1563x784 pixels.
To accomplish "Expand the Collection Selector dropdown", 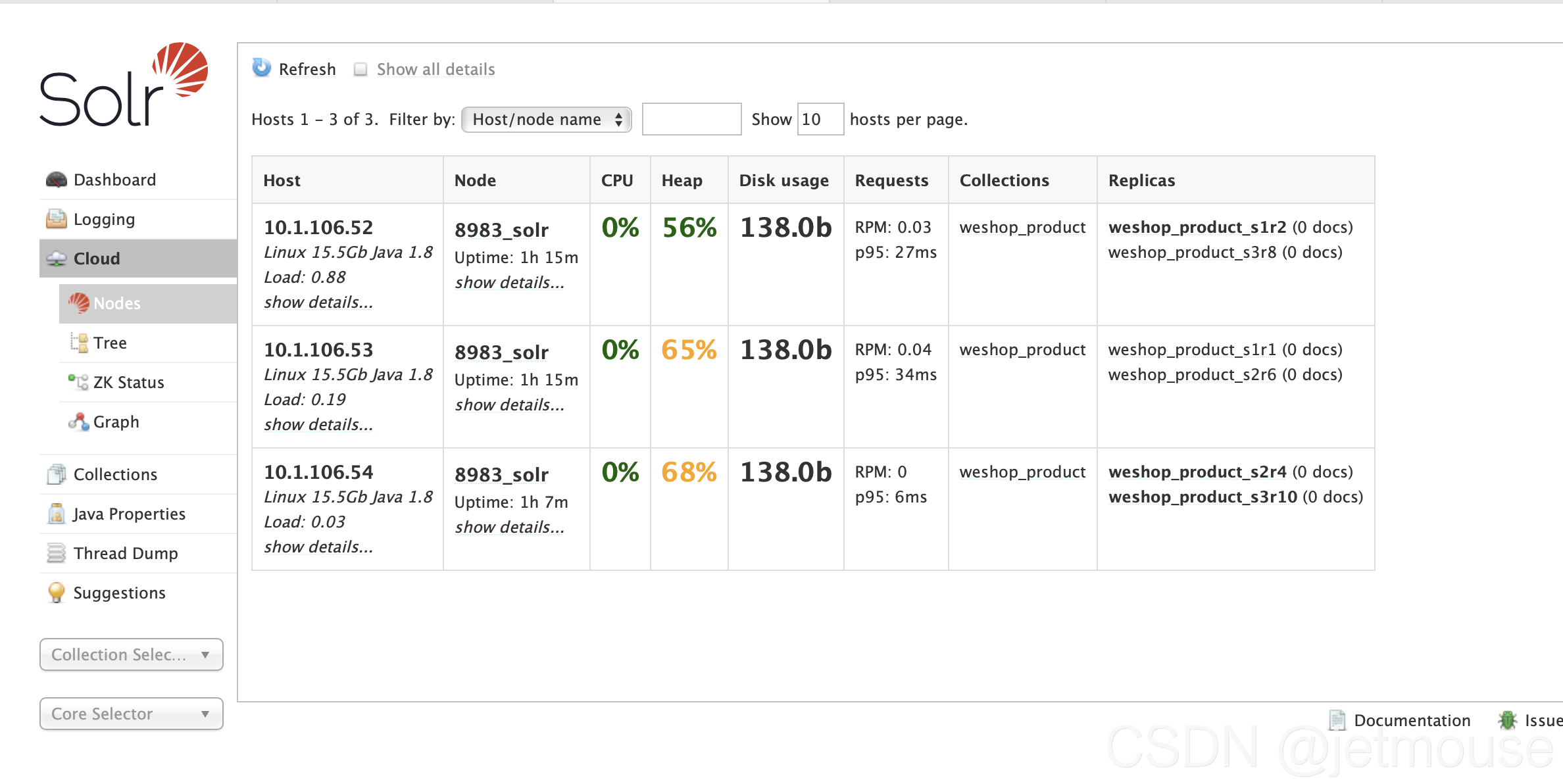I will (x=131, y=654).
